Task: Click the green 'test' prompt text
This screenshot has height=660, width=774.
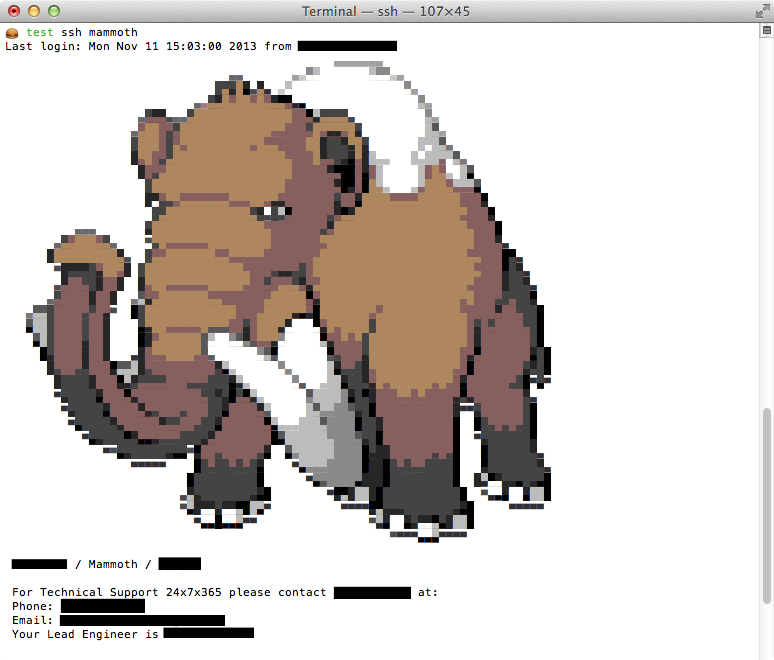Action: coord(39,33)
